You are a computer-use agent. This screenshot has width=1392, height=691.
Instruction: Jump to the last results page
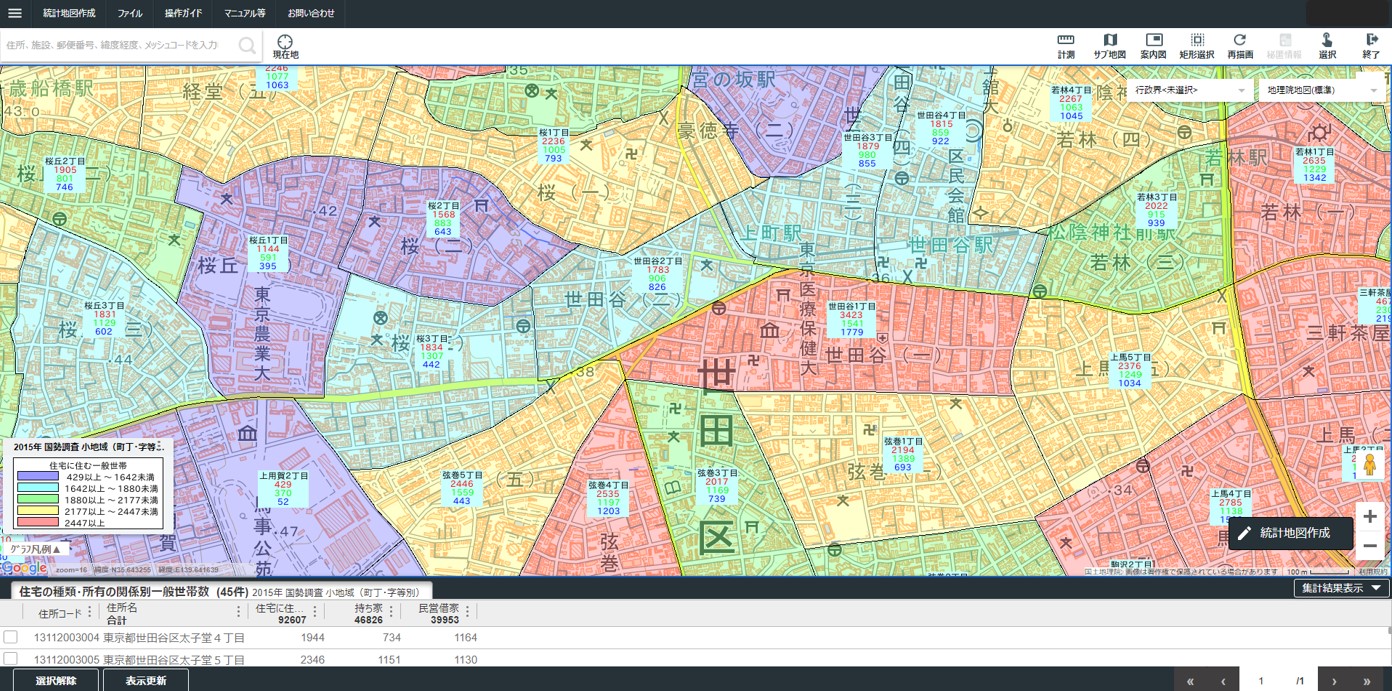coord(1367,681)
